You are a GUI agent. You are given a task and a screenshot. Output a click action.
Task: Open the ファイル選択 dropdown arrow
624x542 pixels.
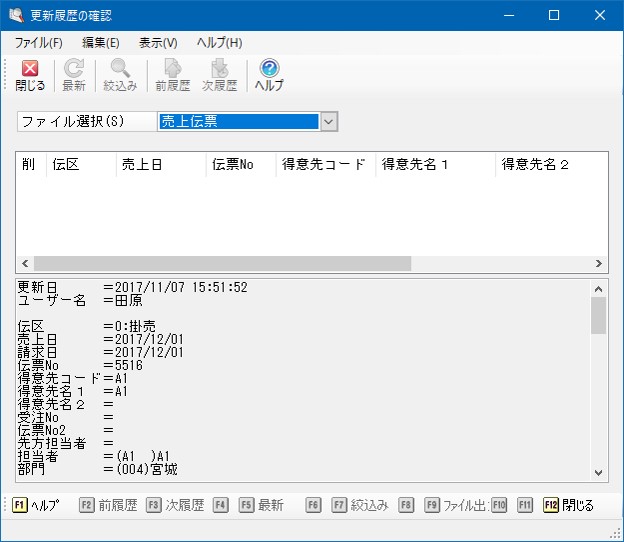point(329,122)
